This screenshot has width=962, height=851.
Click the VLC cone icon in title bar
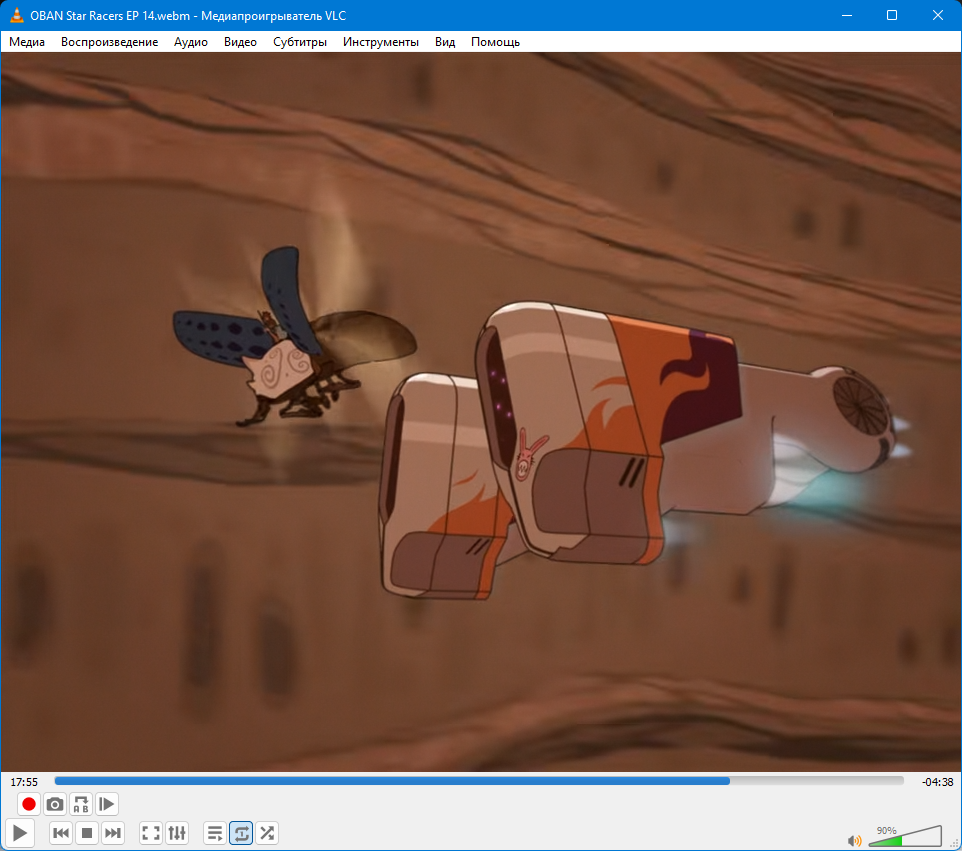pyautogui.click(x=17, y=15)
